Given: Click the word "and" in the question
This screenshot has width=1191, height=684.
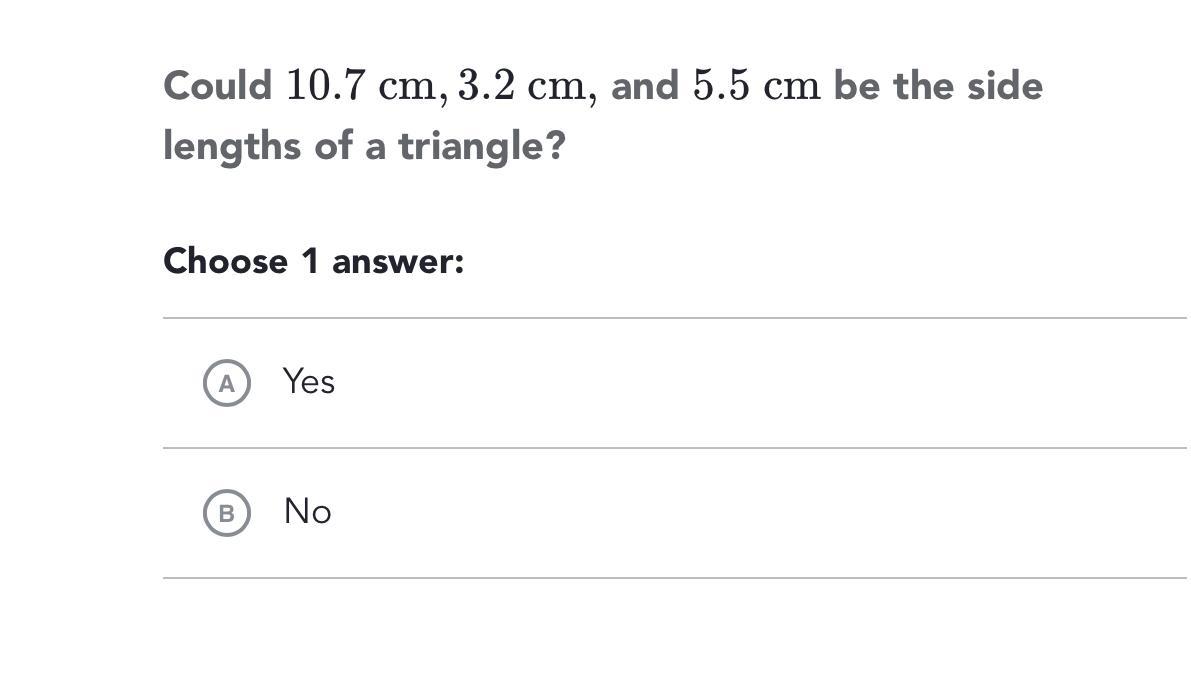Looking at the screenshot, I should [645, 87].
